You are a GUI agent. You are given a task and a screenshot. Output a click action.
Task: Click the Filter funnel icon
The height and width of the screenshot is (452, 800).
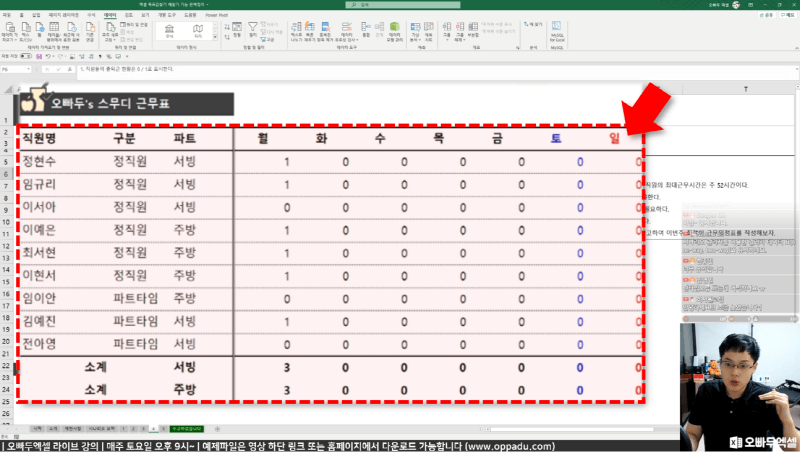(253, 30)
